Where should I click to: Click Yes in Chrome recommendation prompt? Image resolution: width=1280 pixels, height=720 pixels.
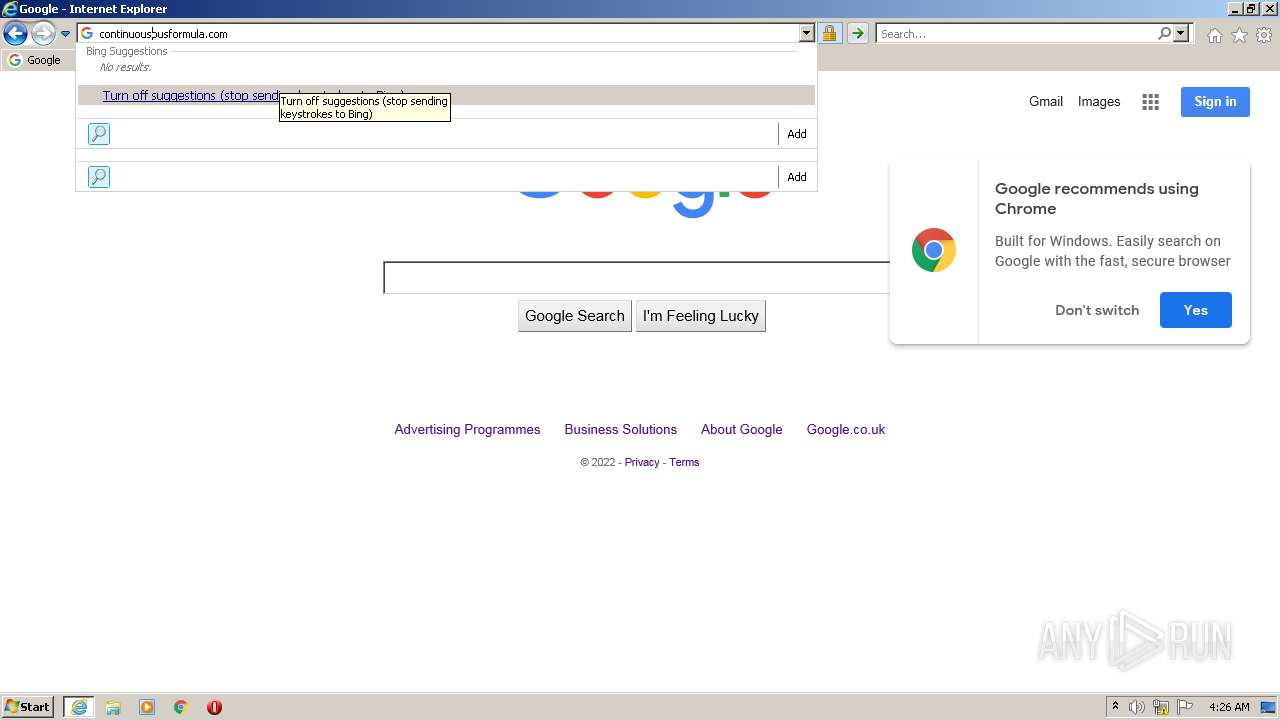1196,310
